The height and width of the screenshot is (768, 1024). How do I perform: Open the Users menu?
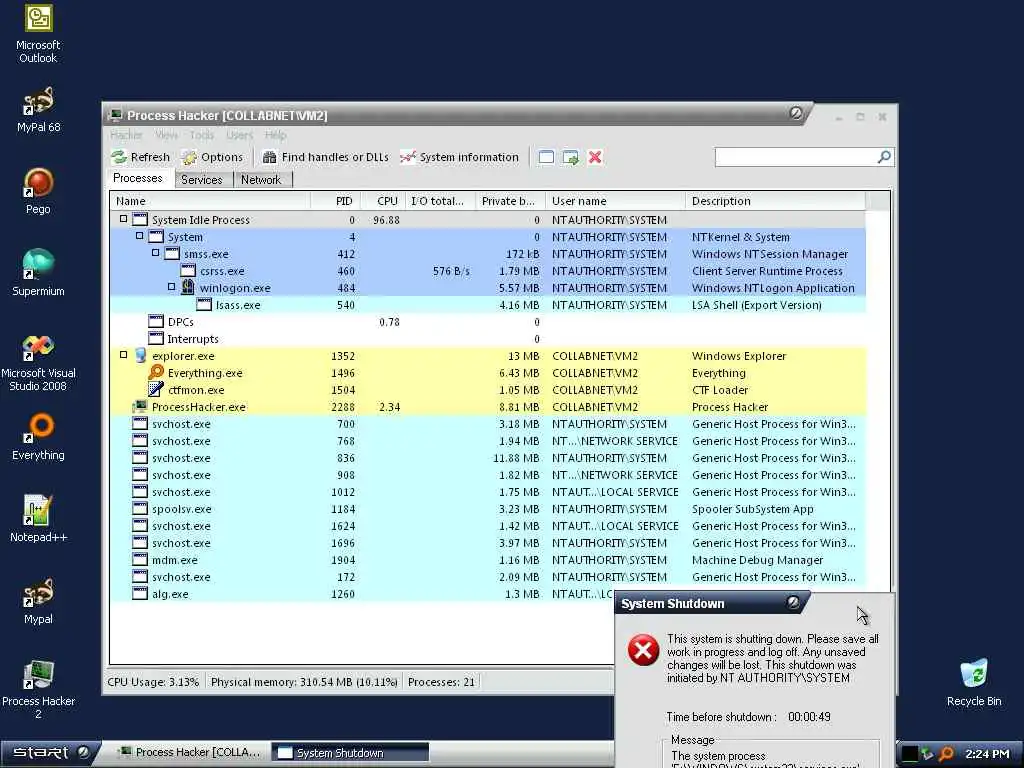pos(240,135)
